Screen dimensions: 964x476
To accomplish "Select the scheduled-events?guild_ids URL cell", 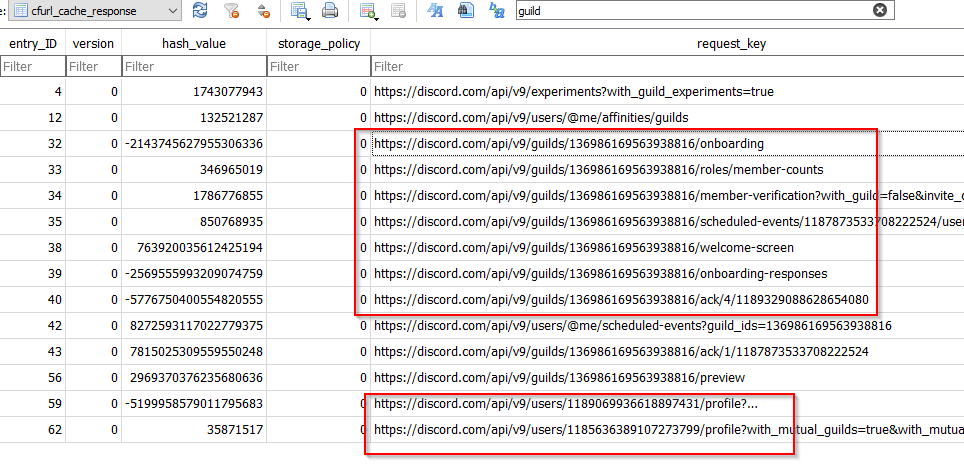I will [x=668, y=326].
